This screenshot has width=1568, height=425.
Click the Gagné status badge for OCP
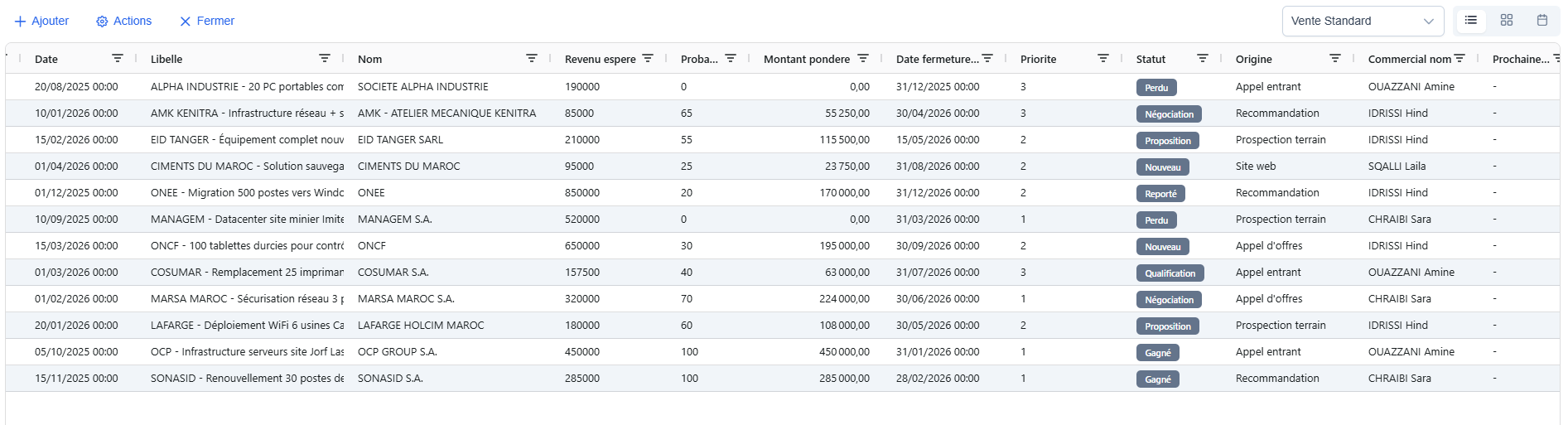click(1157, 353)
